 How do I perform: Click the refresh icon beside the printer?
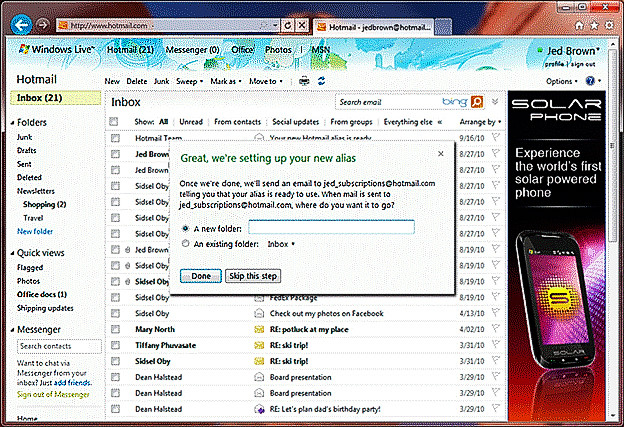[x=321, y=81]
